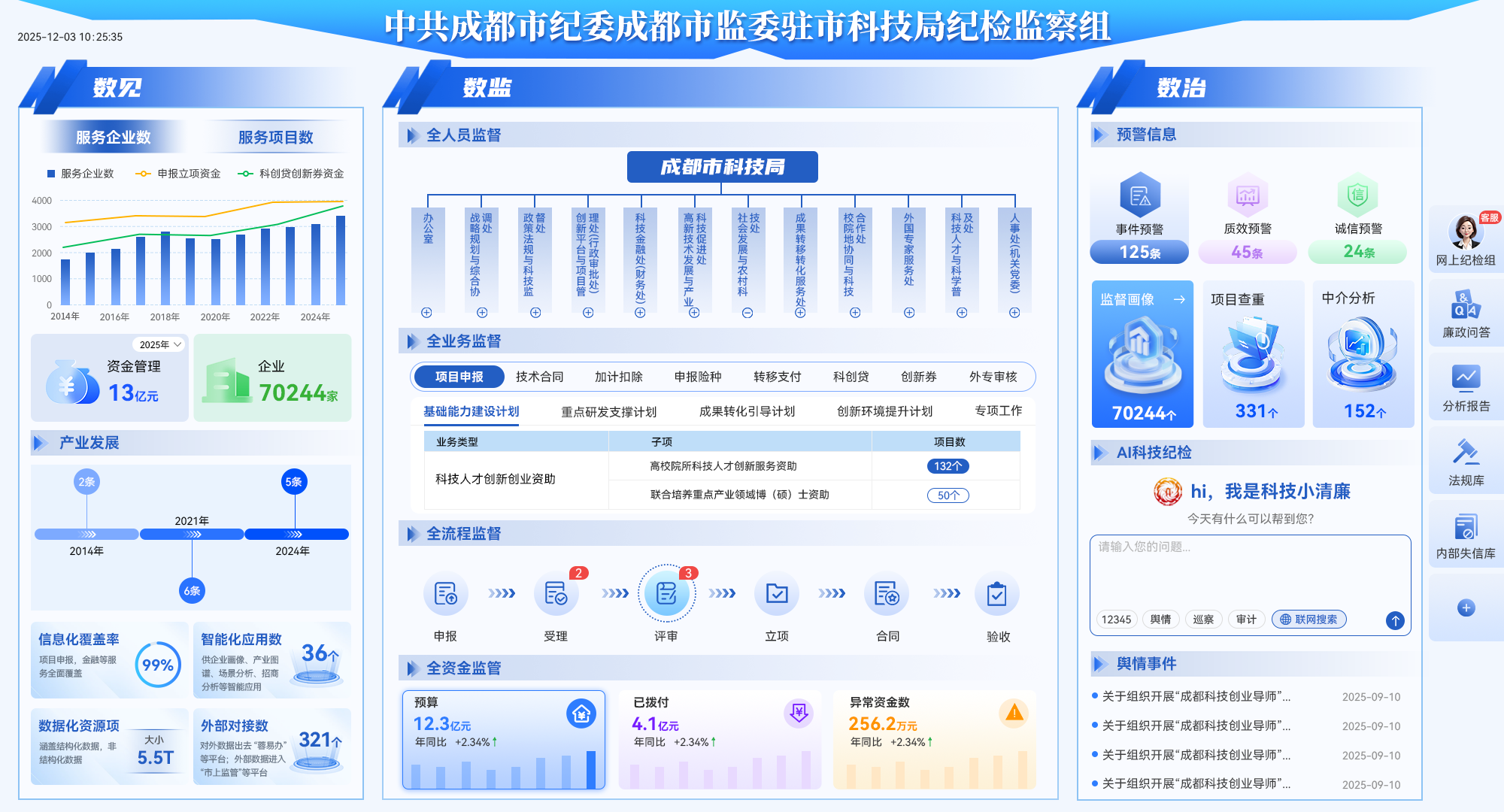
Task: Click the blue plus icon in the sidebar
Action: (1466, 607)
